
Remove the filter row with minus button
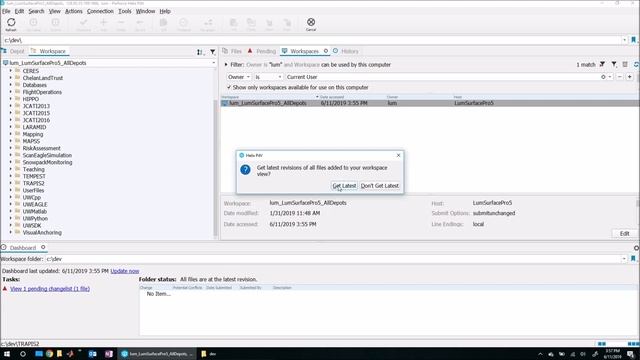620,77
